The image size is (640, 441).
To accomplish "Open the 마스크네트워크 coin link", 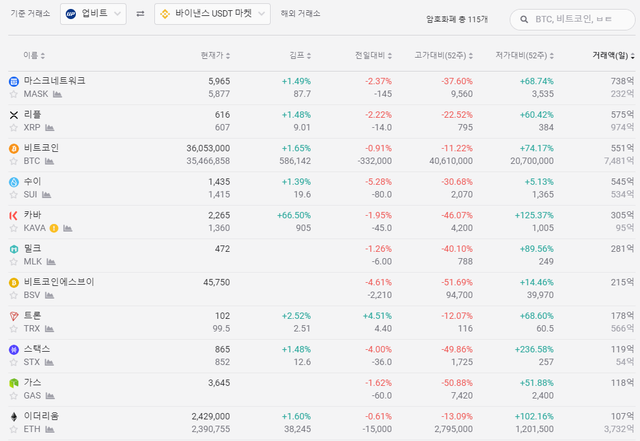I will click(x=54, y=81).
